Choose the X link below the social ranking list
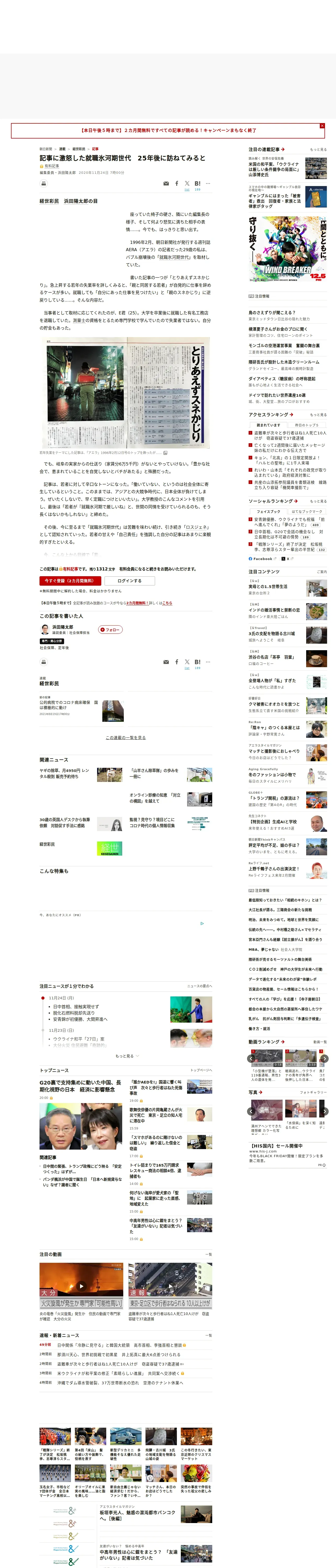Image resolution: width=336 pixels, height=1568 pixels. tap(287, 558)
